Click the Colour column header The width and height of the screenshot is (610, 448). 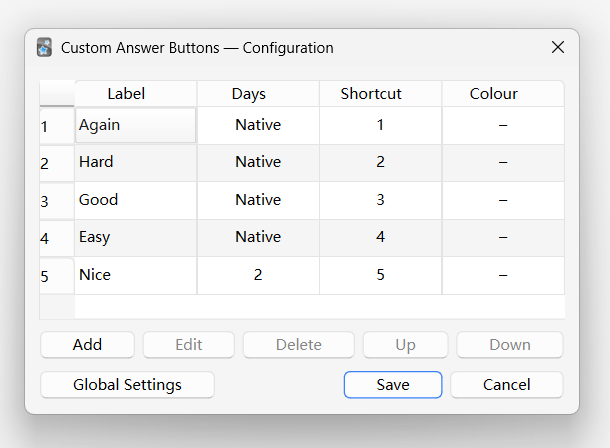[x=503, y=93]
